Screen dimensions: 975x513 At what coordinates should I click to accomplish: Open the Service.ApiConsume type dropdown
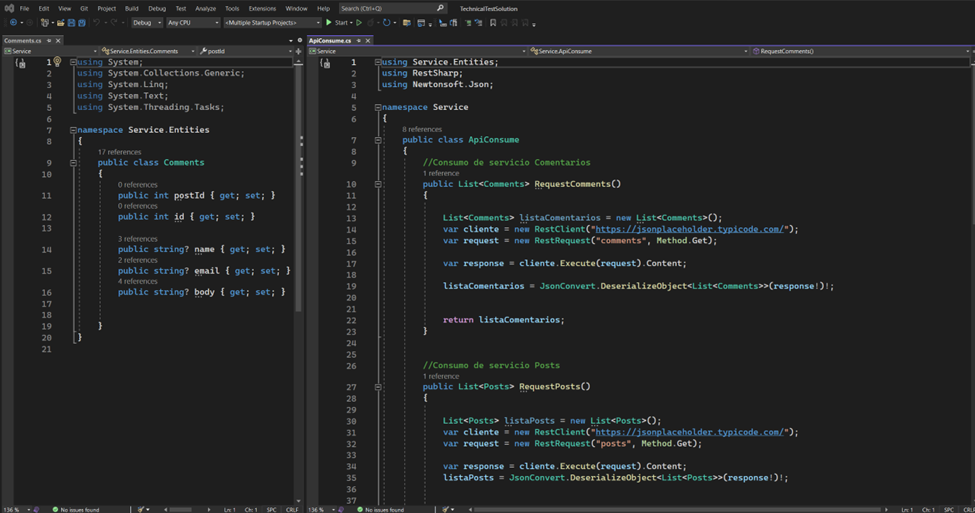click(639, 51)
